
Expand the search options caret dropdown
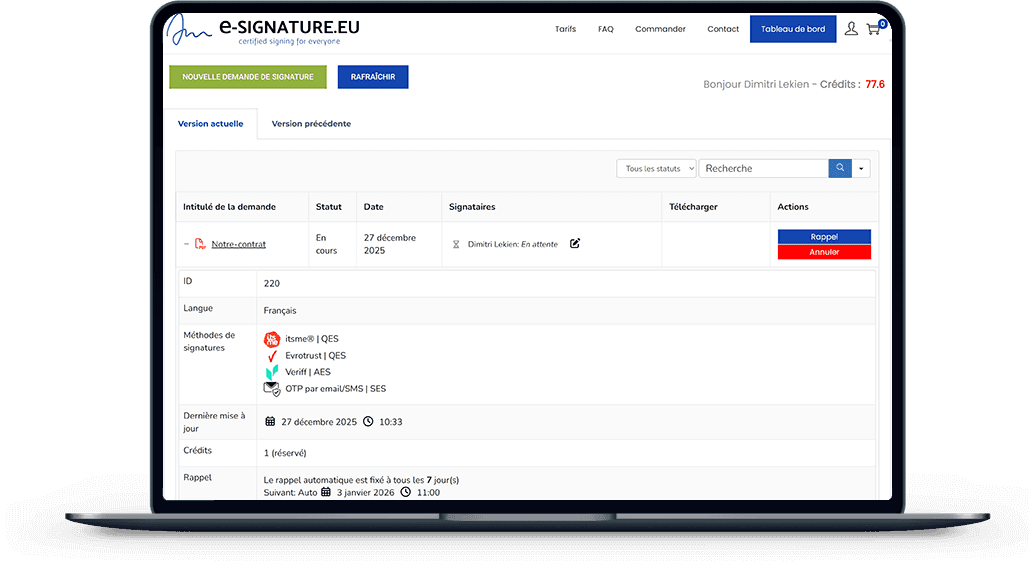pos(861,169)
